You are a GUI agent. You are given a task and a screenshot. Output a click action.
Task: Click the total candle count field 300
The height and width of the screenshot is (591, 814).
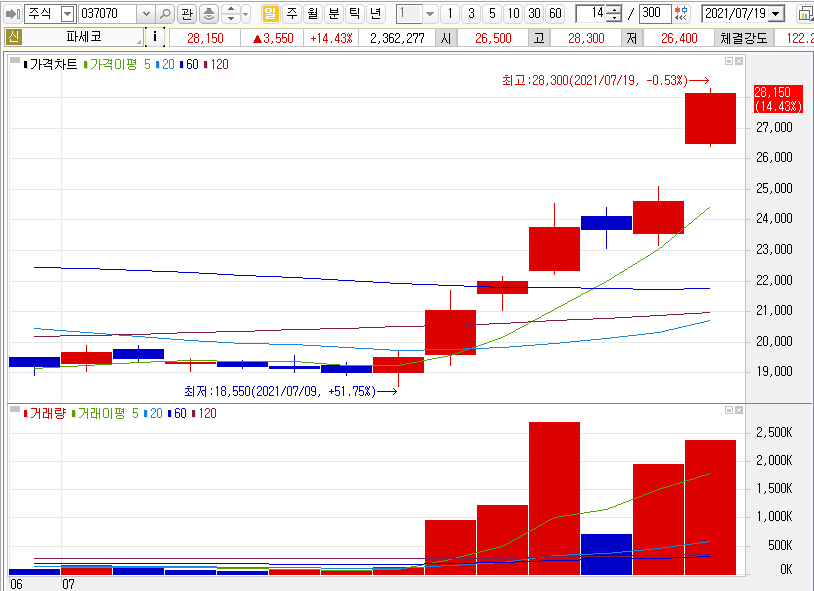point(655,14)
